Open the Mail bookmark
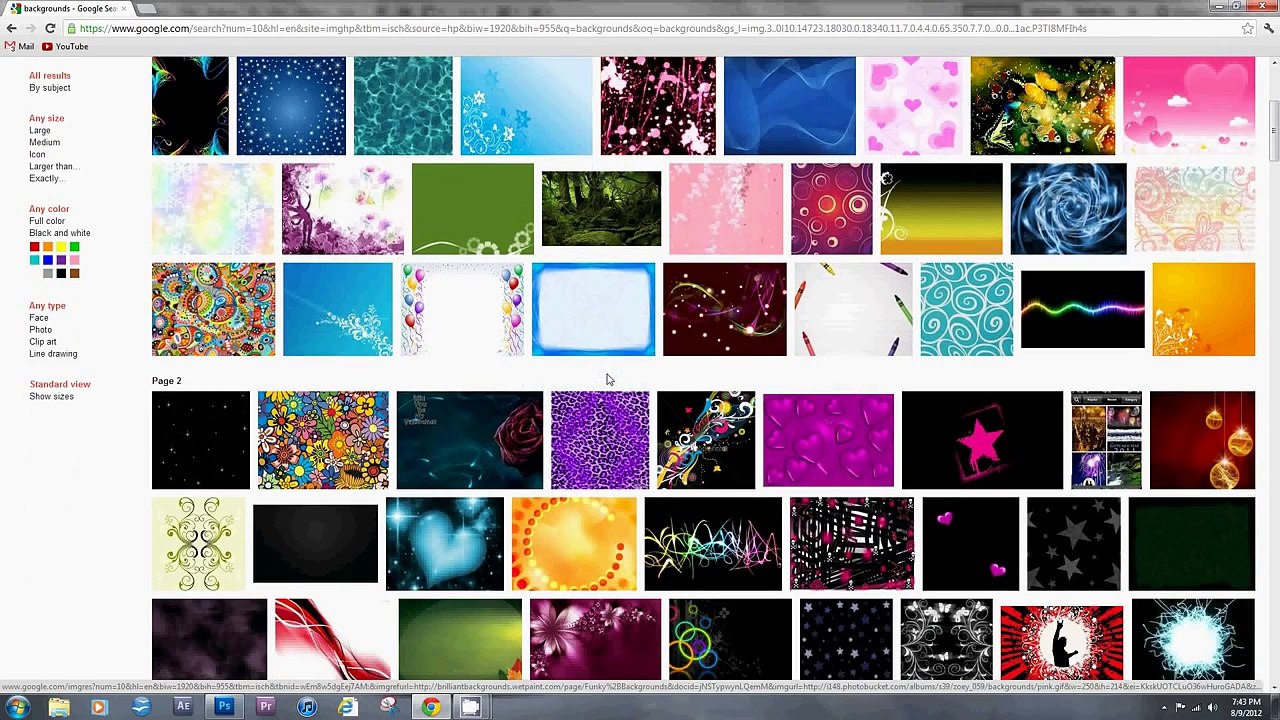Viewport: 1280px width, 720px height. point(19,46)
